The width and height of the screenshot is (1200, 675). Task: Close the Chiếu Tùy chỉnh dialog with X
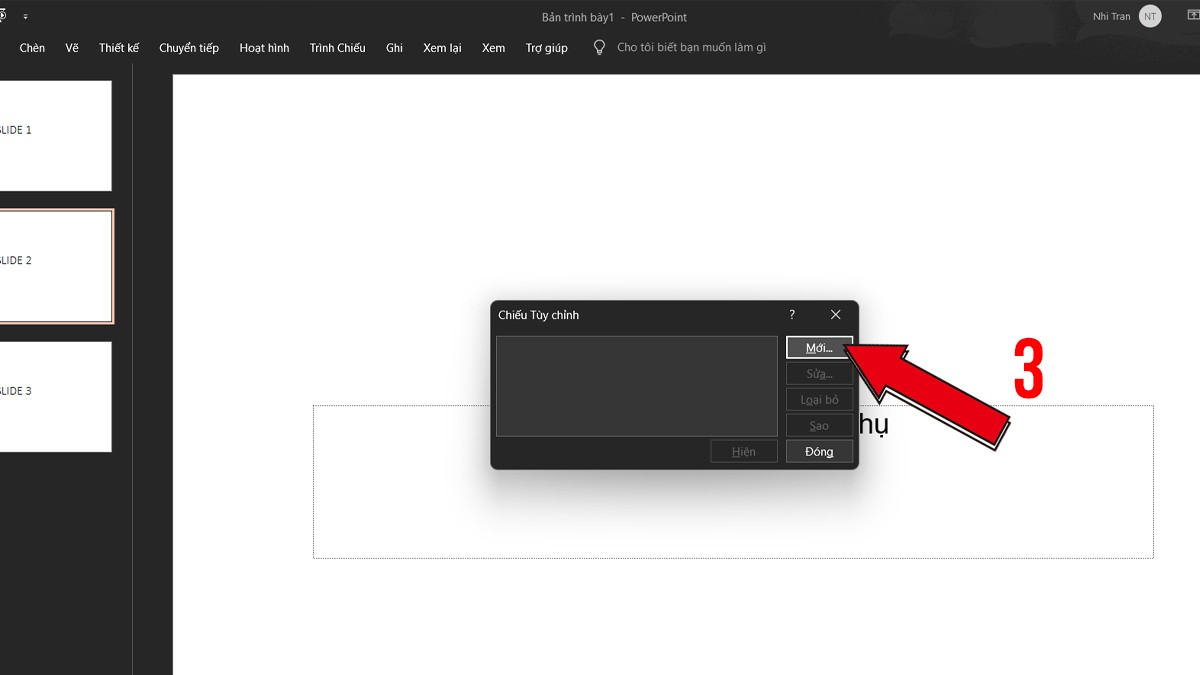click(836, 315)
